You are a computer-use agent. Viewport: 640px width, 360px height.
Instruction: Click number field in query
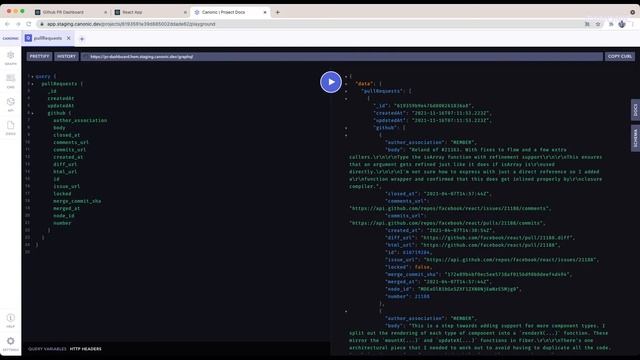click(x=62, y=223)
